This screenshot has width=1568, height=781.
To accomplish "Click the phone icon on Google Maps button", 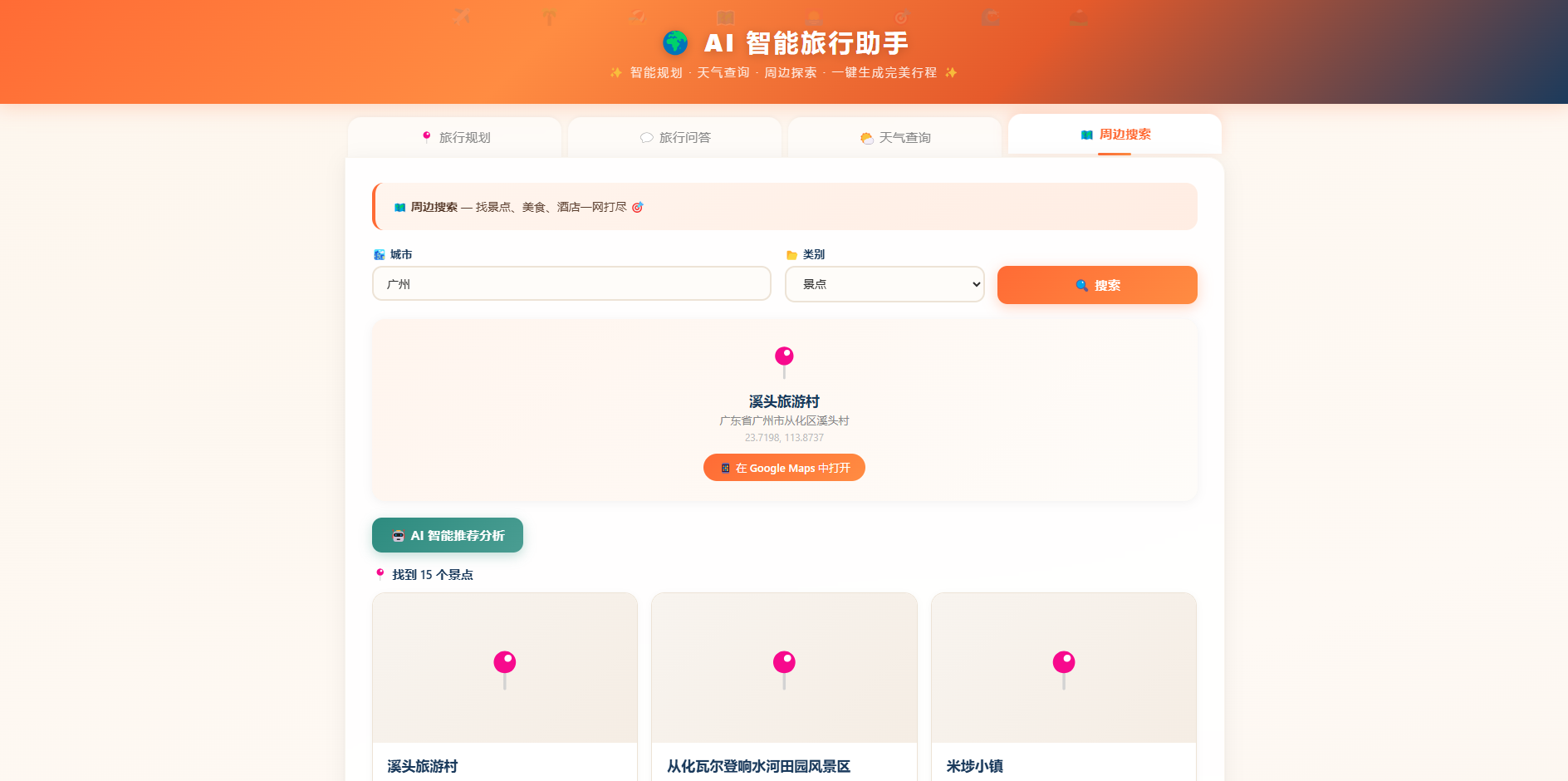I will coord(725,469).
